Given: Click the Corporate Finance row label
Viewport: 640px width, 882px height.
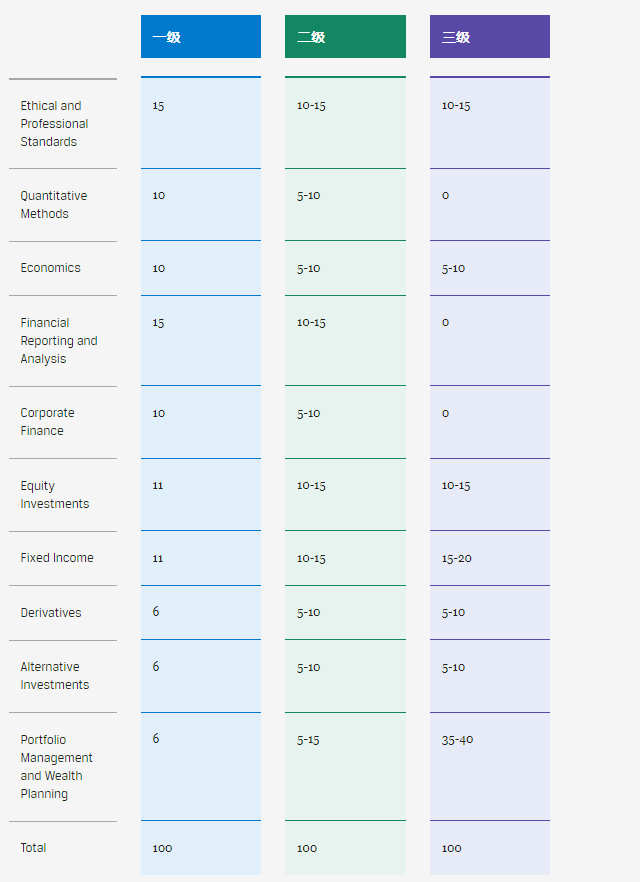Looking at the screenshot, I should 47,422.
